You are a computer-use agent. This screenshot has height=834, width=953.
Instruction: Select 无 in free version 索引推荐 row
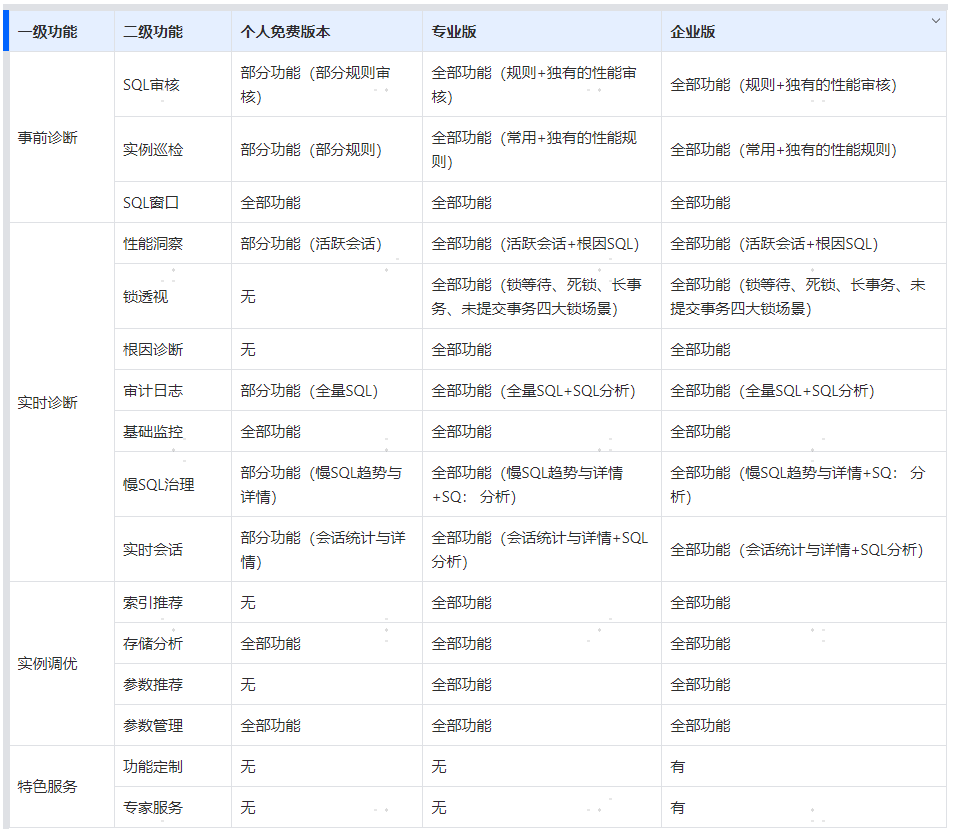coord(326,602)
